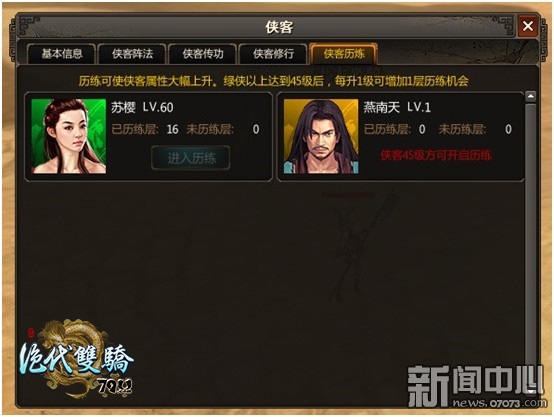Open the 侠客传功 tab
This screenshot has height=417, width=554.
[x=203, y=54]
